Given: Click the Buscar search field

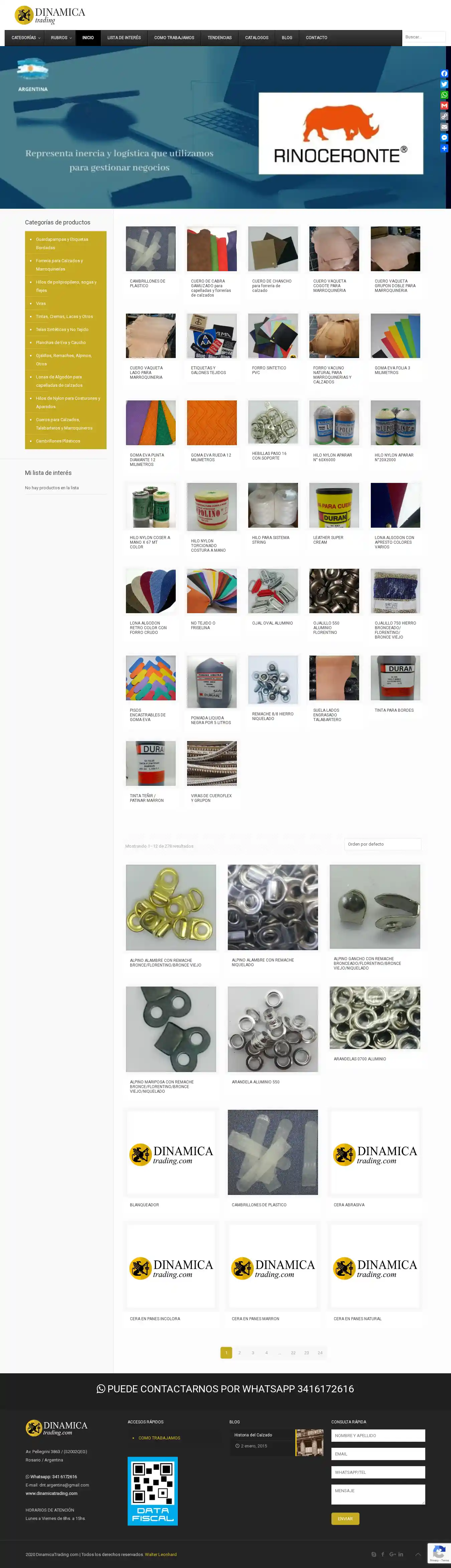Looking at the screenshot, I should pos(424,37).
